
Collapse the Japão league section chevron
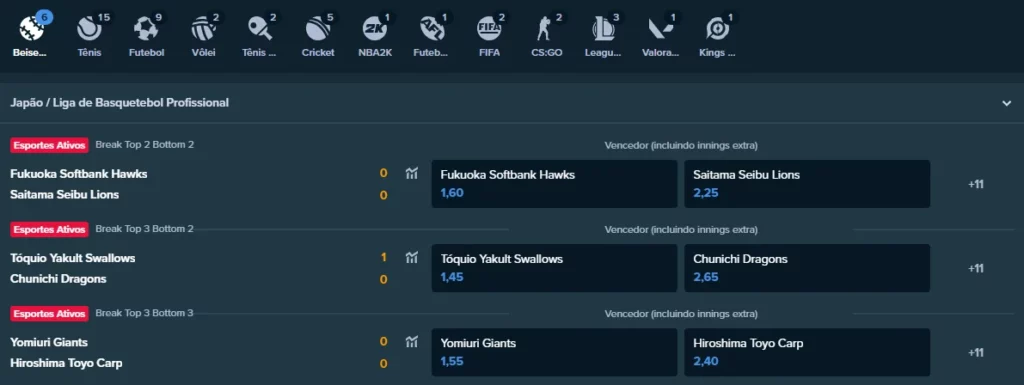click(x=1006, y=103)
